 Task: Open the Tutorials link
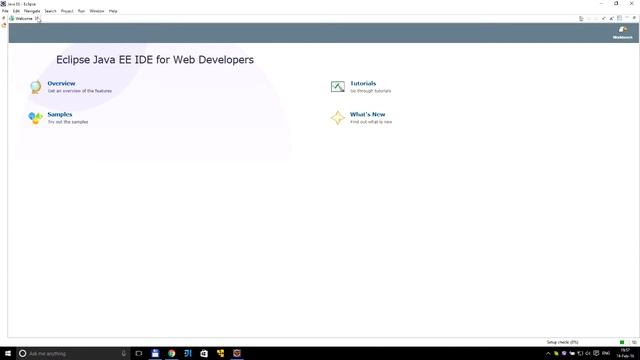pos(363,83)
